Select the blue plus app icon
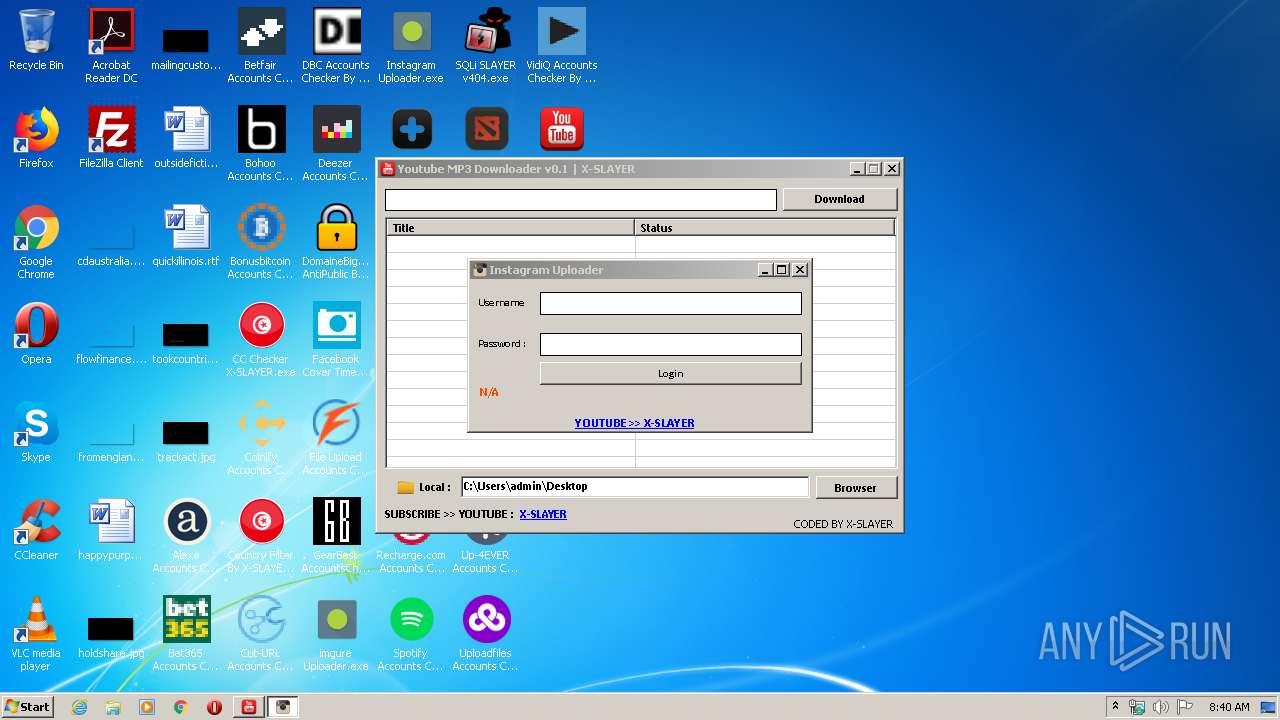1280x720 pixels. click(x=412, y=129)
